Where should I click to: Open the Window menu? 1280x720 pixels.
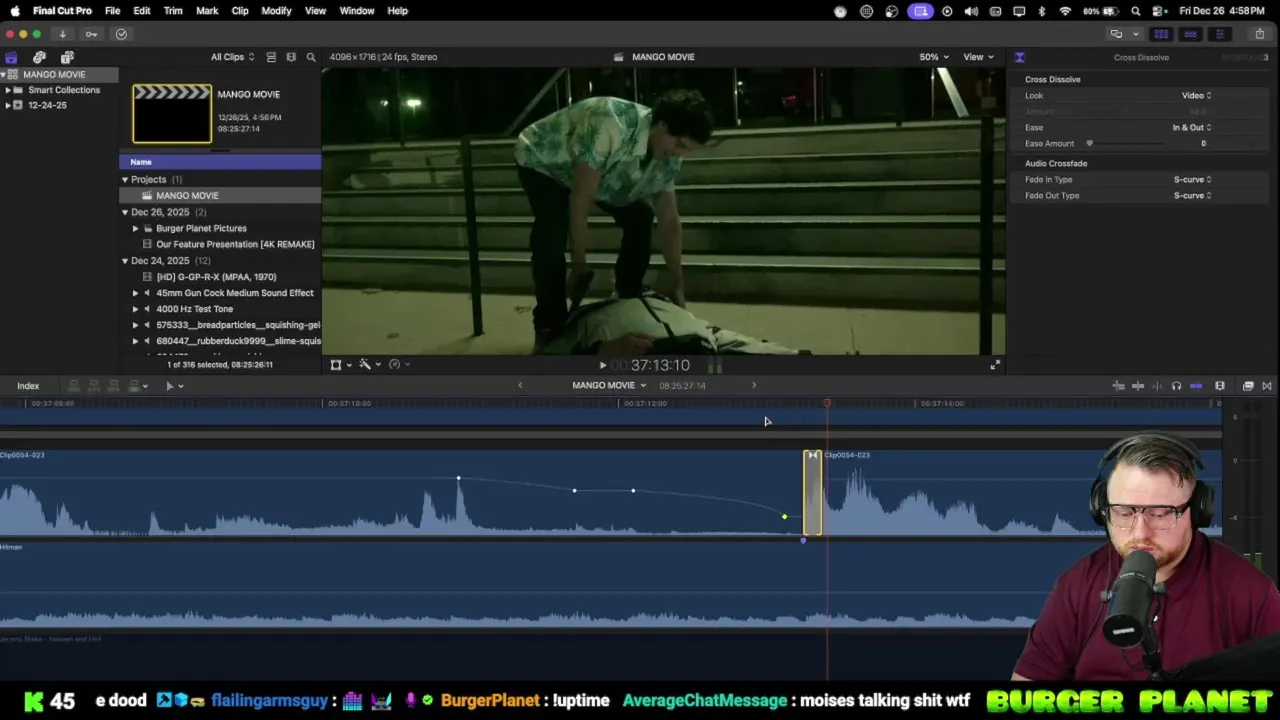[x=357, y=11]
